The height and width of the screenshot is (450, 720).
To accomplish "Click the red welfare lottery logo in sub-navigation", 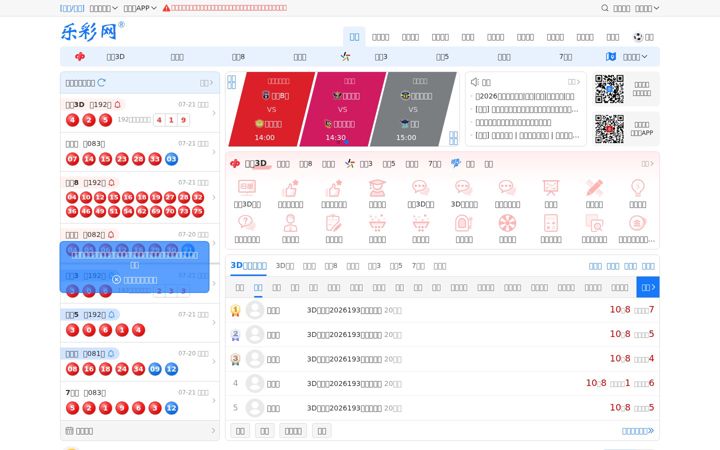I will [80, 56].
